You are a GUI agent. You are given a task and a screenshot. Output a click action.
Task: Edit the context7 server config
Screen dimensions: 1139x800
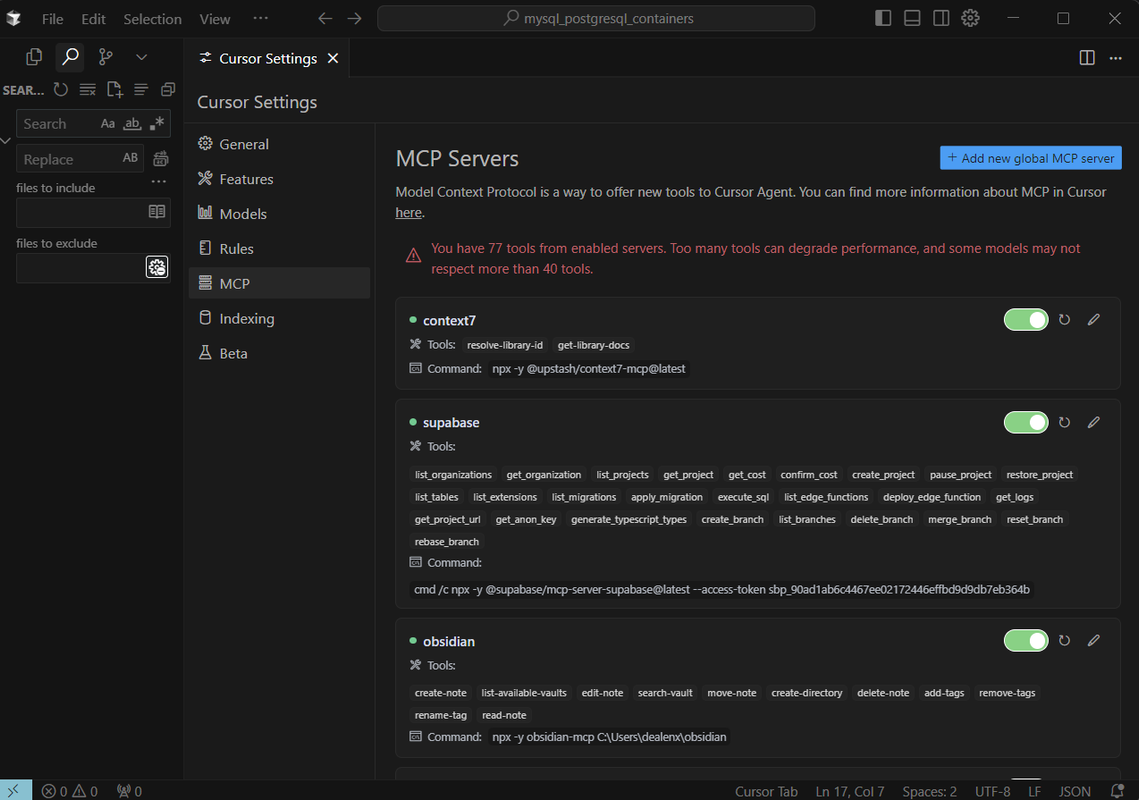(x=1093, y=320)
